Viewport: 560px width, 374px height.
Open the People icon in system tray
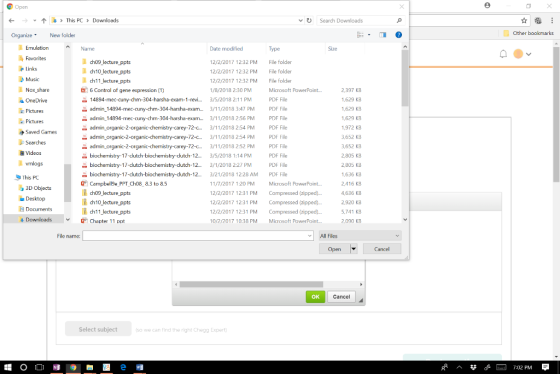(x=445, y=367)
